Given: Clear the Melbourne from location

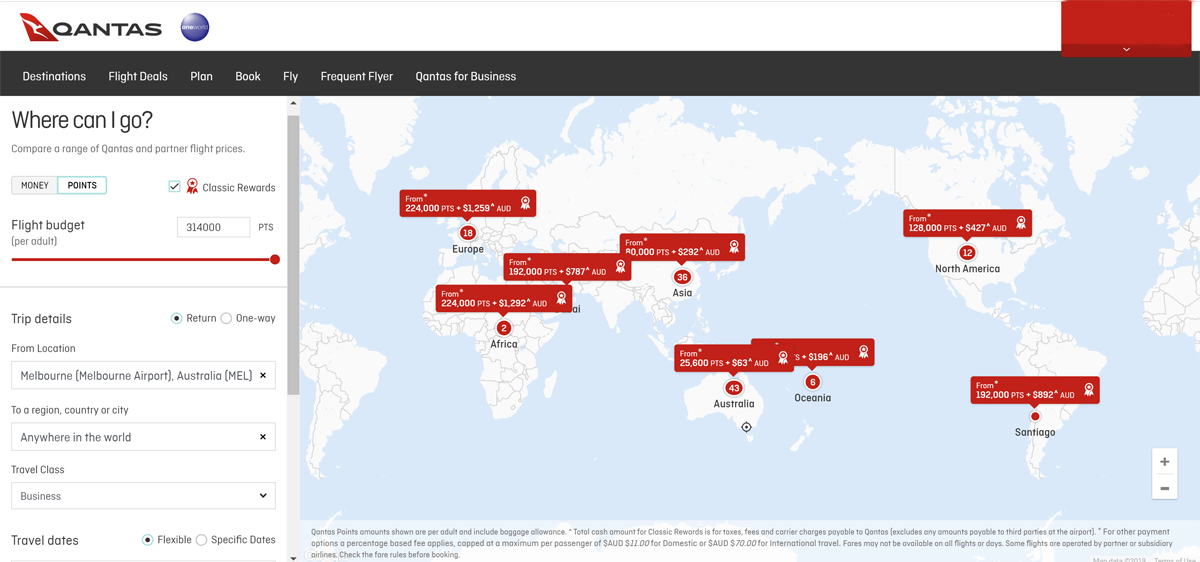Looking at the screenshot, I should click(263, 376).
